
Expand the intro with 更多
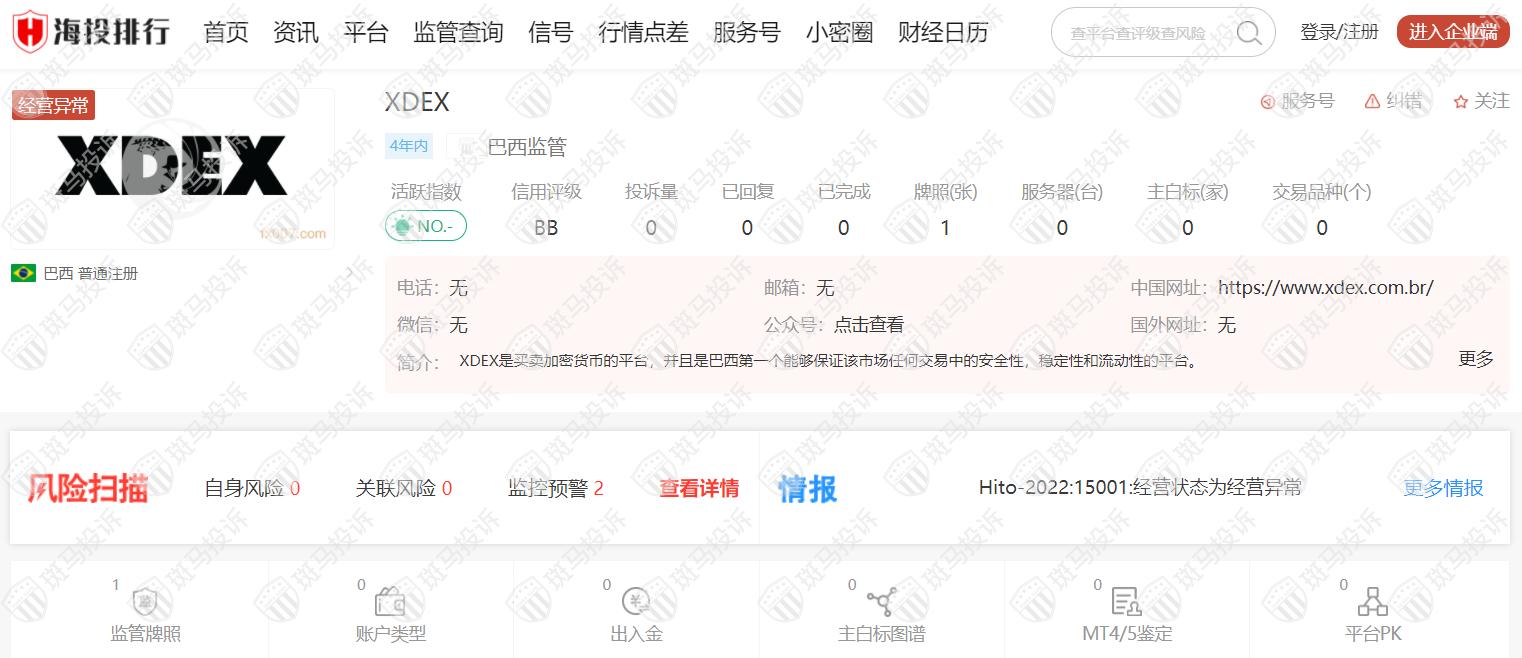click(x=1476, y=359)
